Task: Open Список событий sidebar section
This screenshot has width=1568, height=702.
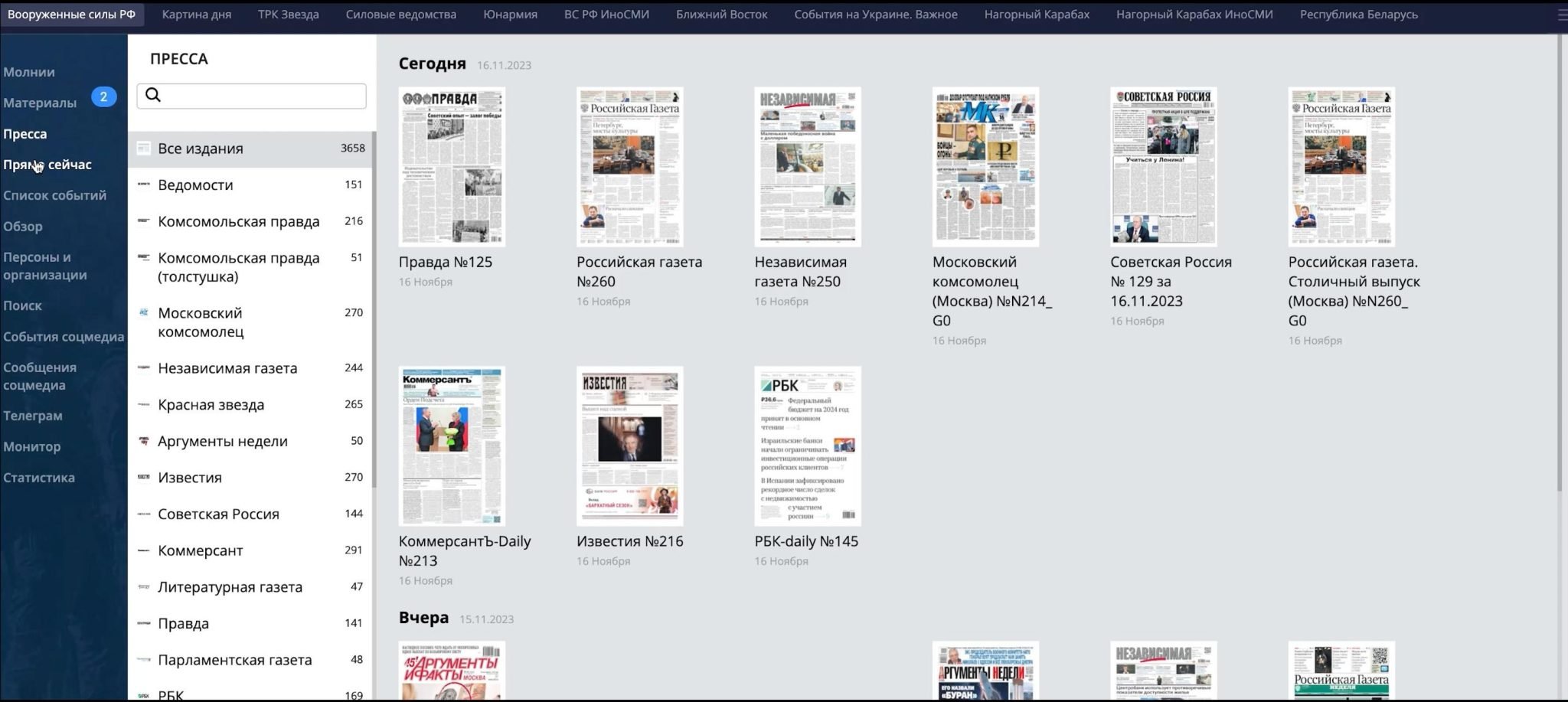Action: click(x=54, y=195)
